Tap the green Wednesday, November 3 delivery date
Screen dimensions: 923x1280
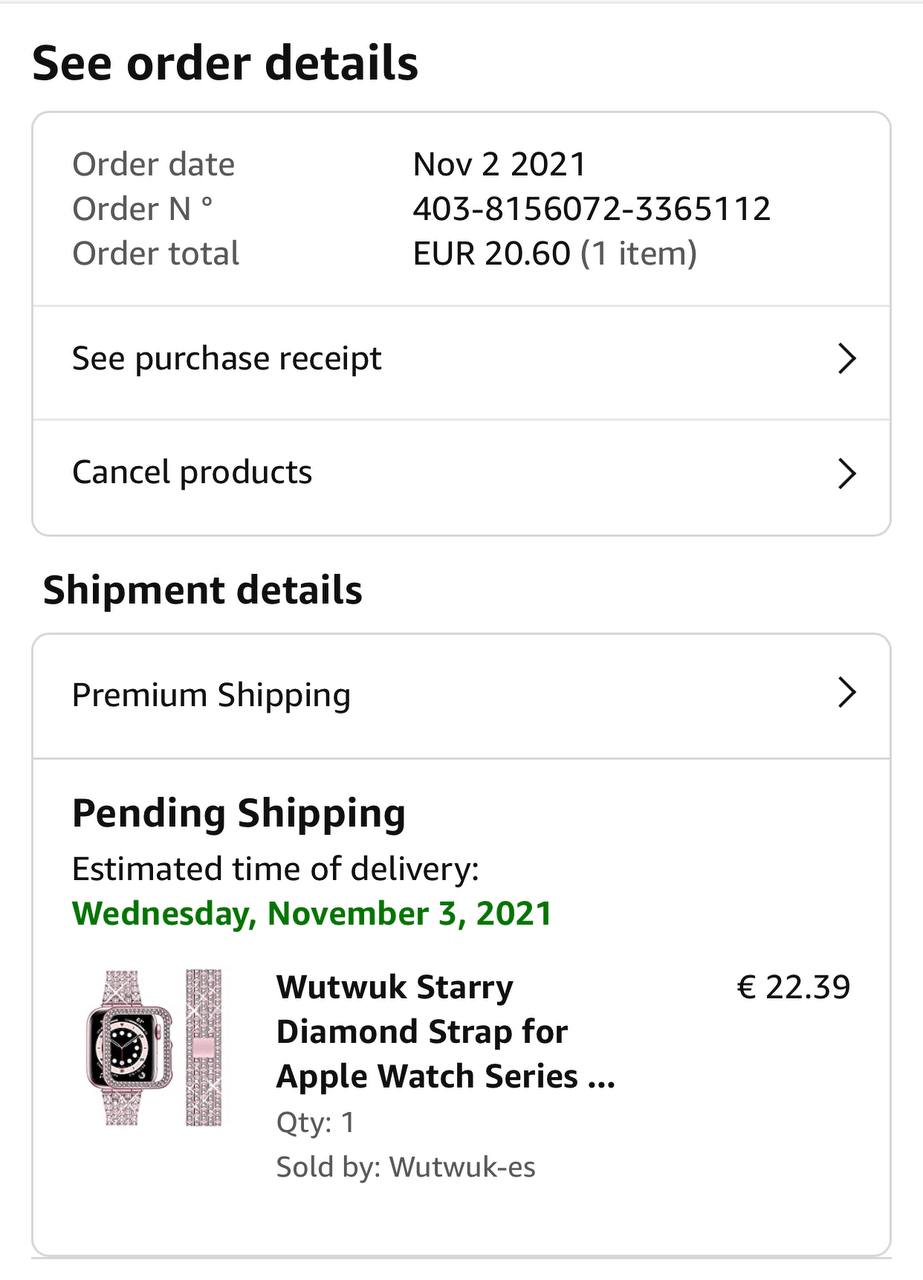coord(312,913)
